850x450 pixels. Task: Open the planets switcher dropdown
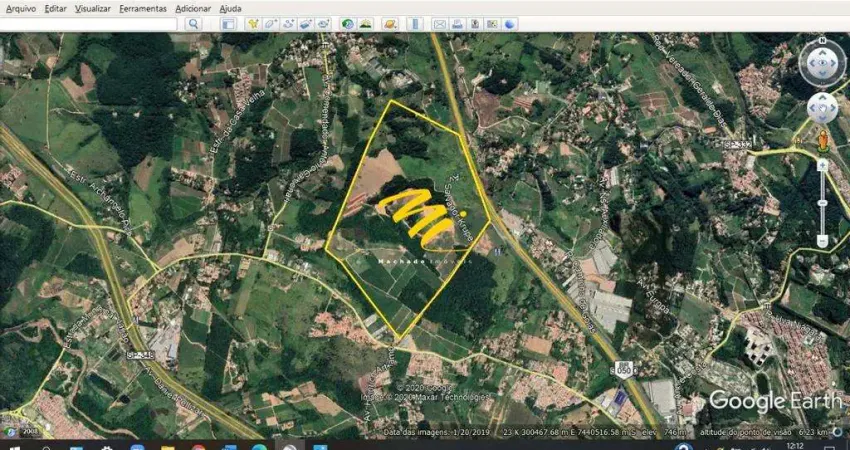tap(390, 24)
